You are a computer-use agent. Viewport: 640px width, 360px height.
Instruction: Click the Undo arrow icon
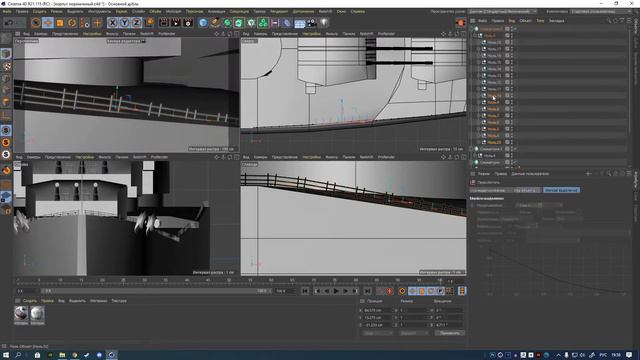[9, 23]
